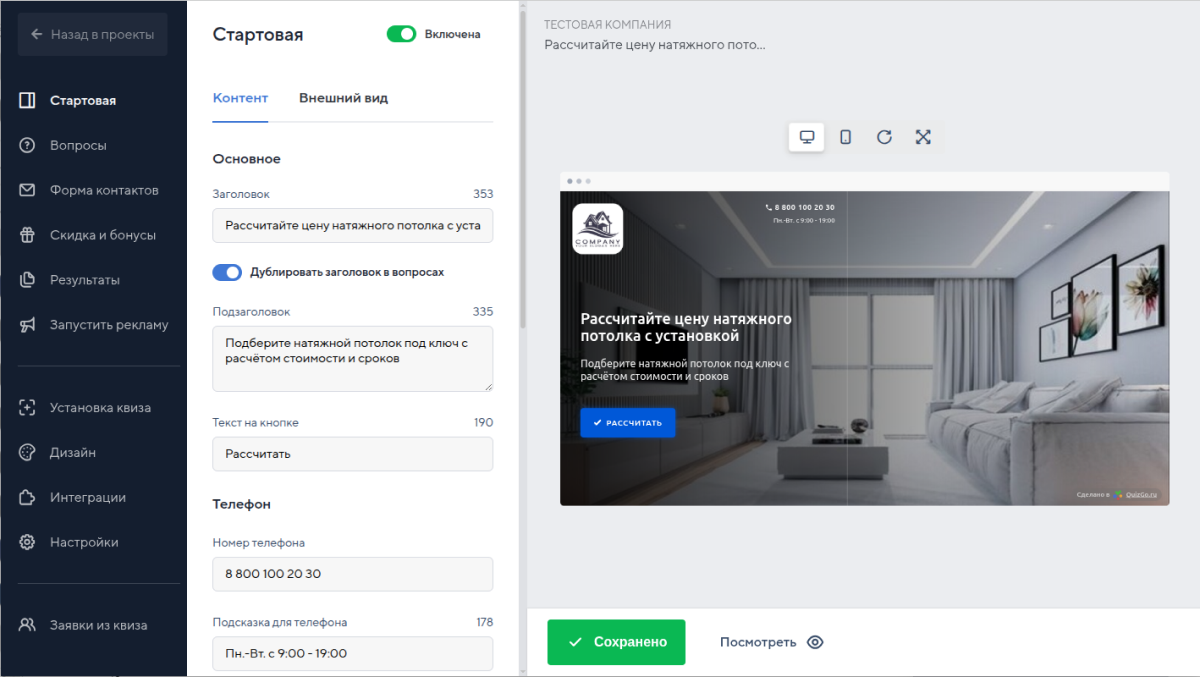
Task: Open Запустить рекламу megaphone item
Action: pyautogui.click(x=108, y=325)
